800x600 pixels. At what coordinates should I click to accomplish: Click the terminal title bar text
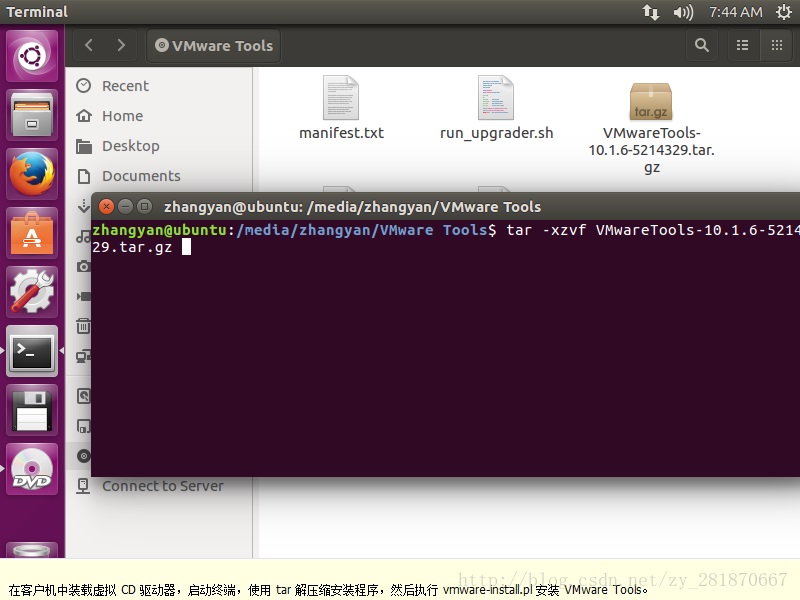tap(353, 207)
